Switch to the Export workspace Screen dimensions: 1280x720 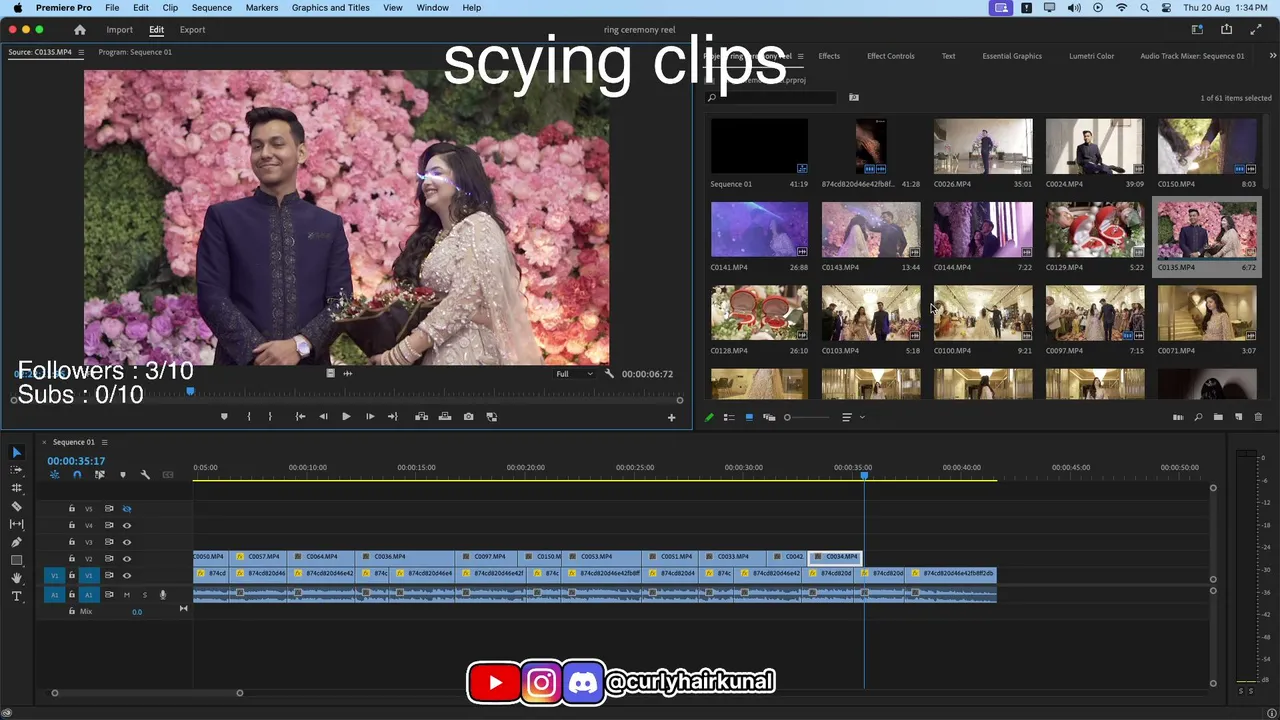[x=192, y=30]
